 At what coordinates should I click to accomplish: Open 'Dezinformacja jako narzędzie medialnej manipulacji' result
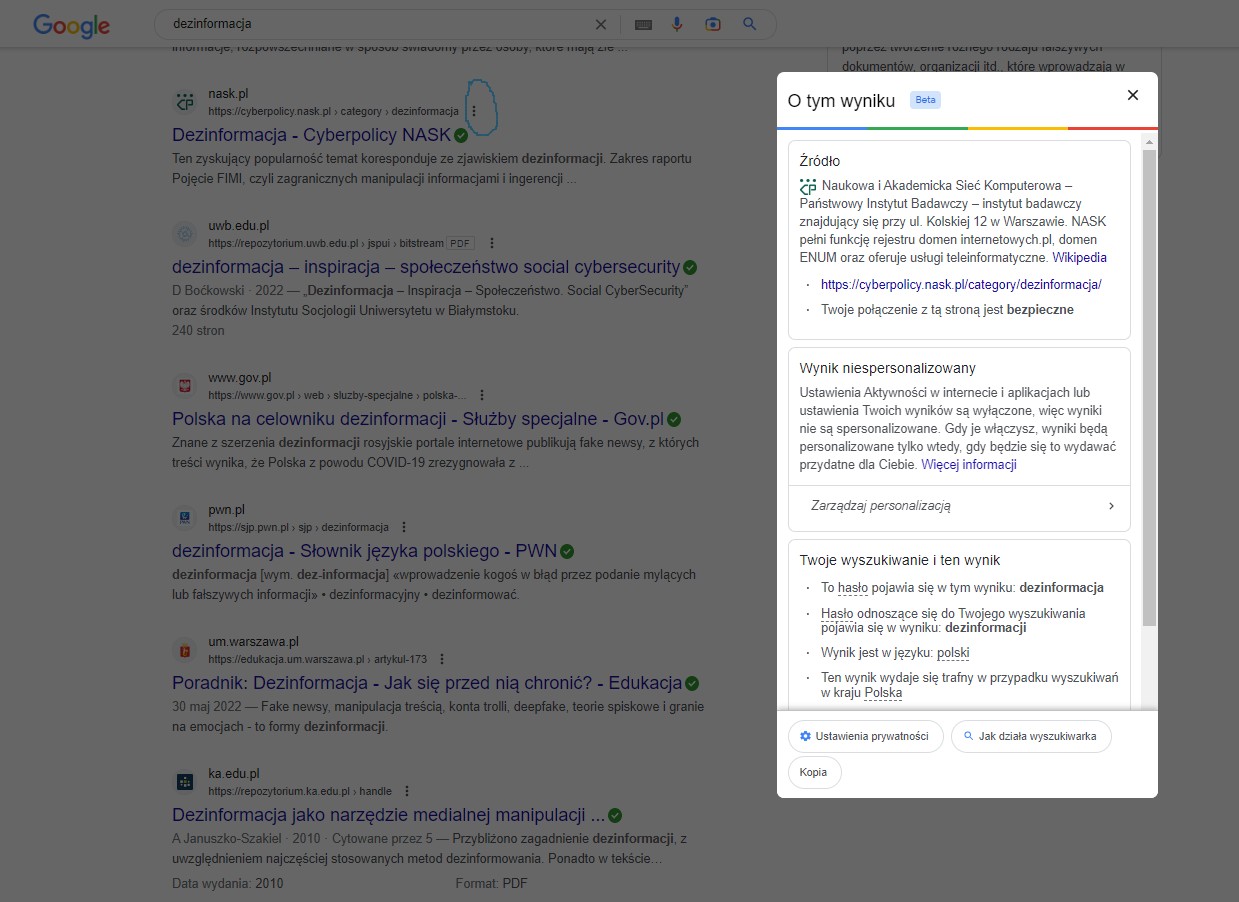click(x=388, y=815)
